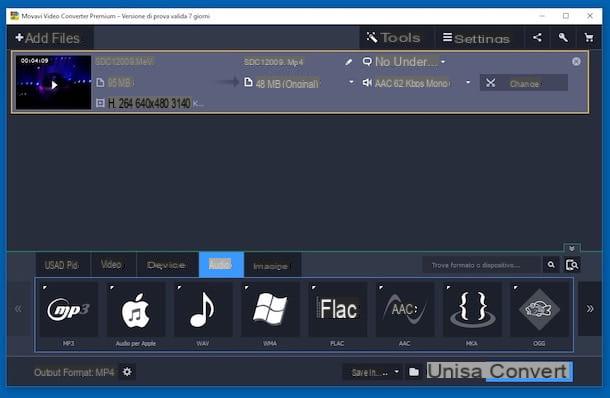Screen dimensions: 610x398
Task: Expand OGG presets corner arrow
Action: (x=516, y=288)
